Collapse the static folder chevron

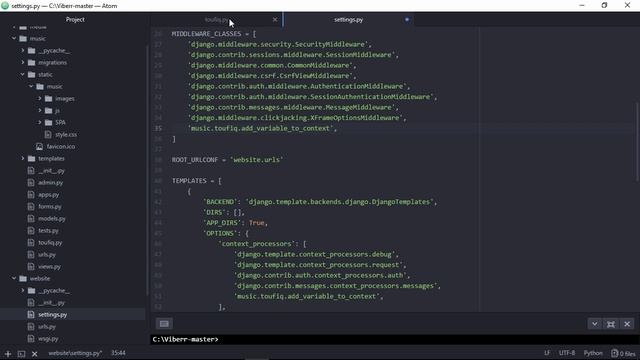click(x=23, y=74)
